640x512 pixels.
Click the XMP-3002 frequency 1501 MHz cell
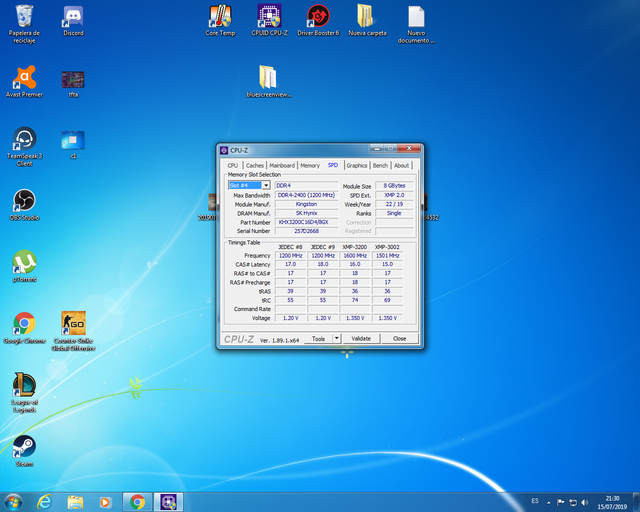point(388,256)
